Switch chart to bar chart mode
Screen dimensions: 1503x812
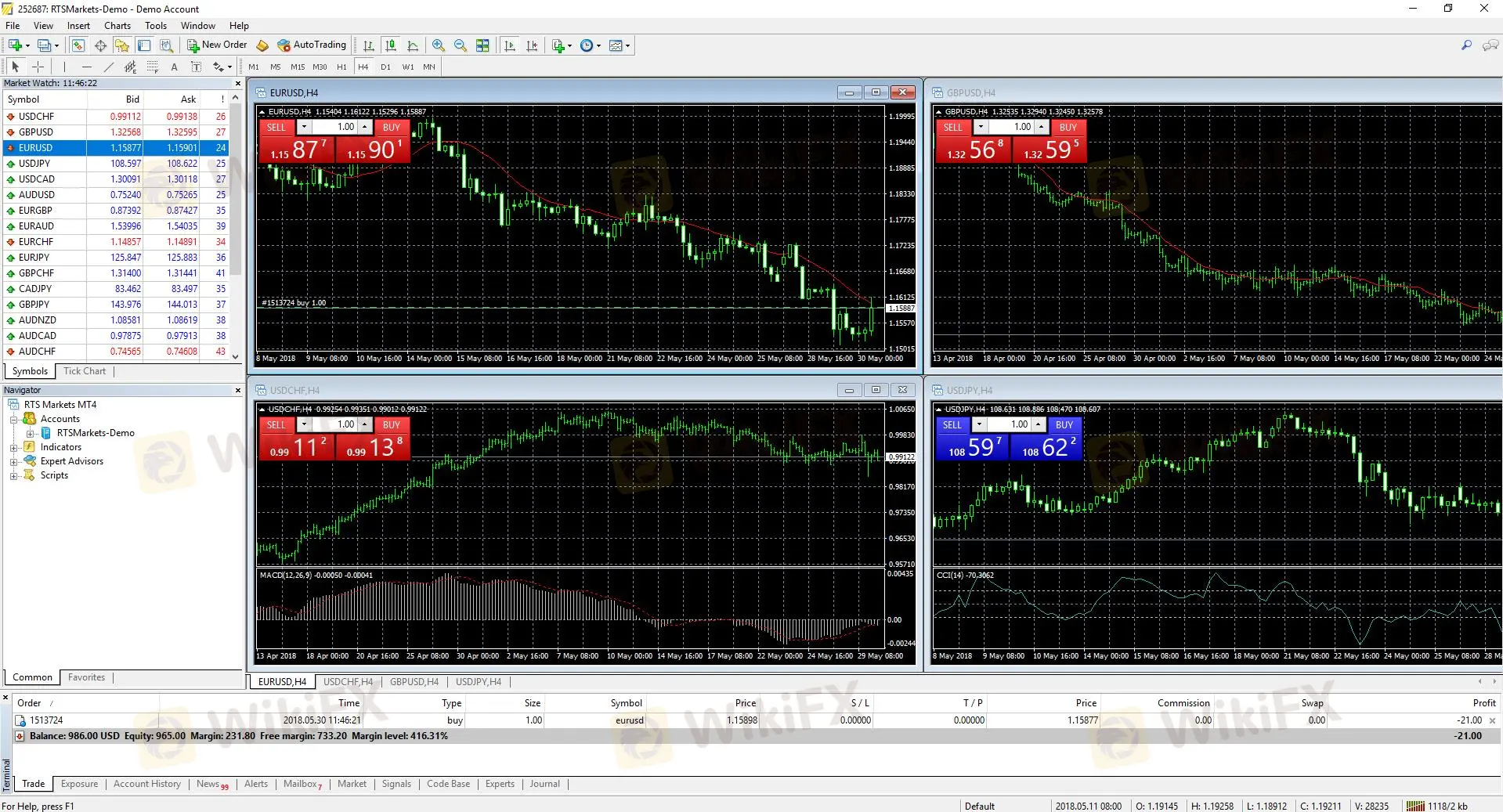368,45
